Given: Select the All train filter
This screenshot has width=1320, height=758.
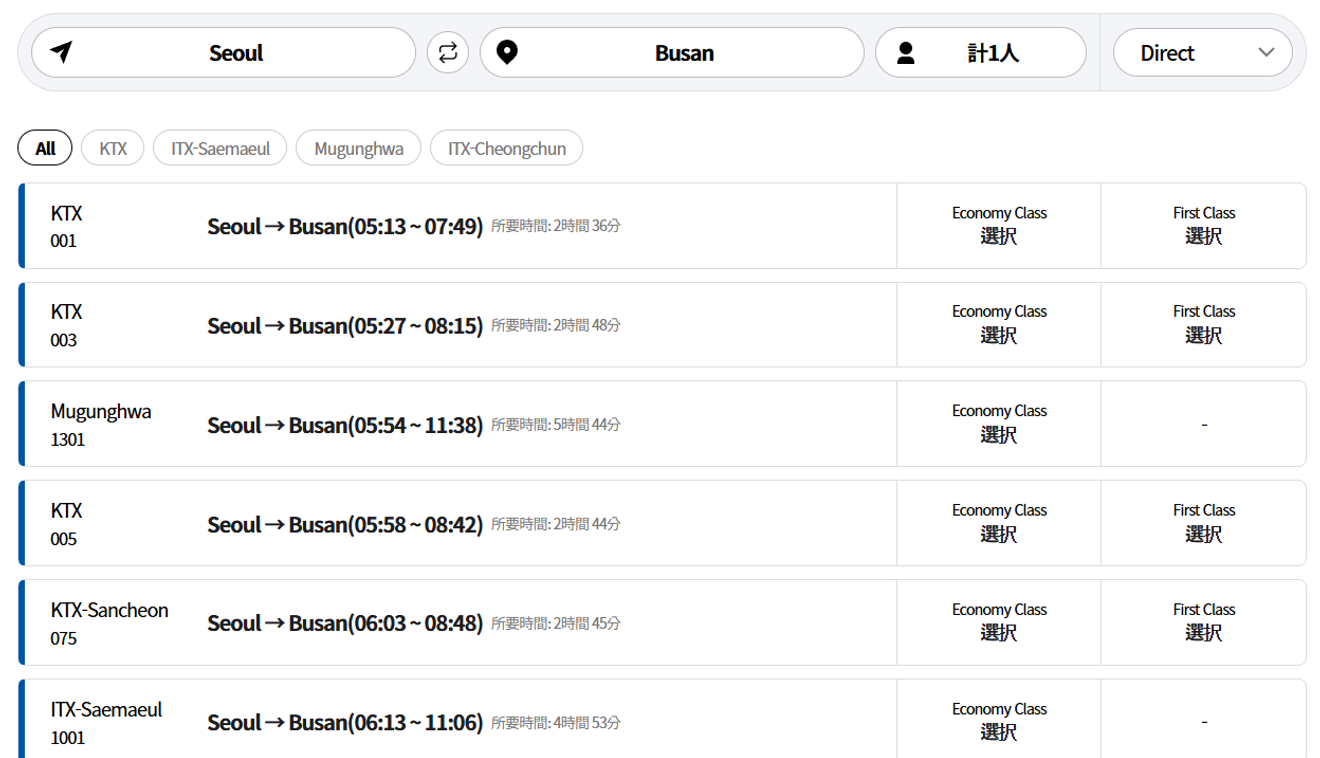Looking at the screenshot, I should (x=45, y=148).
